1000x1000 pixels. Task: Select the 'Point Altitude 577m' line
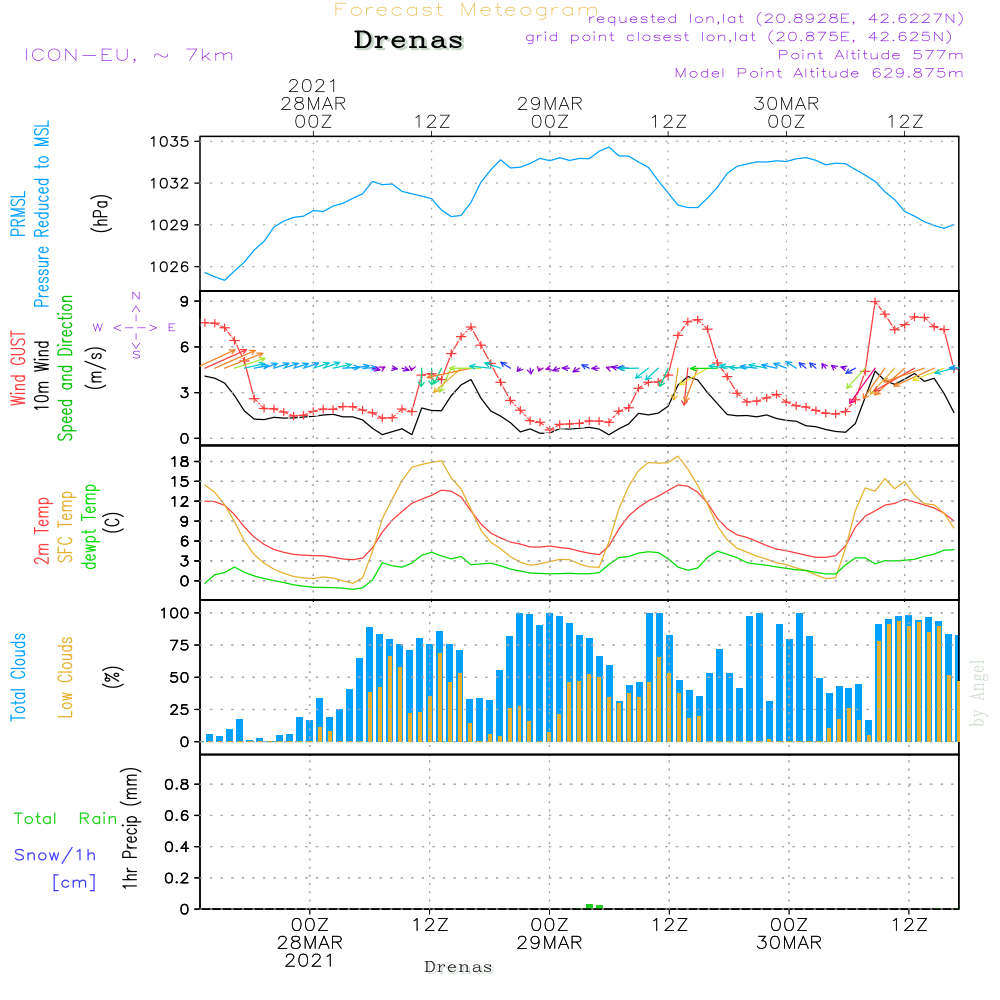point(870,55)
